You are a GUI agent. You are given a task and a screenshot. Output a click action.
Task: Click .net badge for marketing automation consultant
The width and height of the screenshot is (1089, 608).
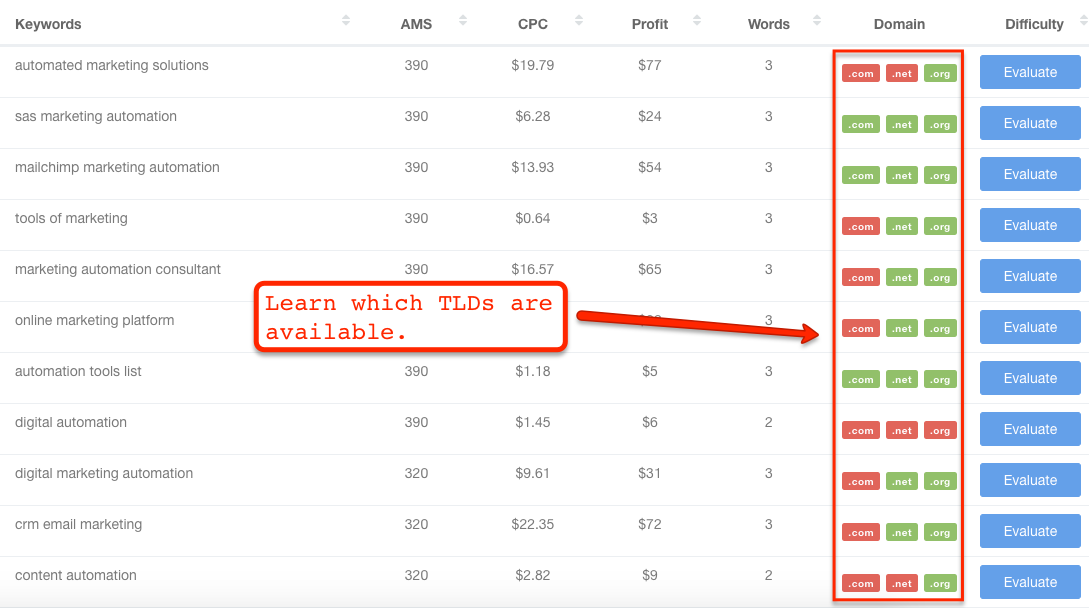tap(902, 278)
